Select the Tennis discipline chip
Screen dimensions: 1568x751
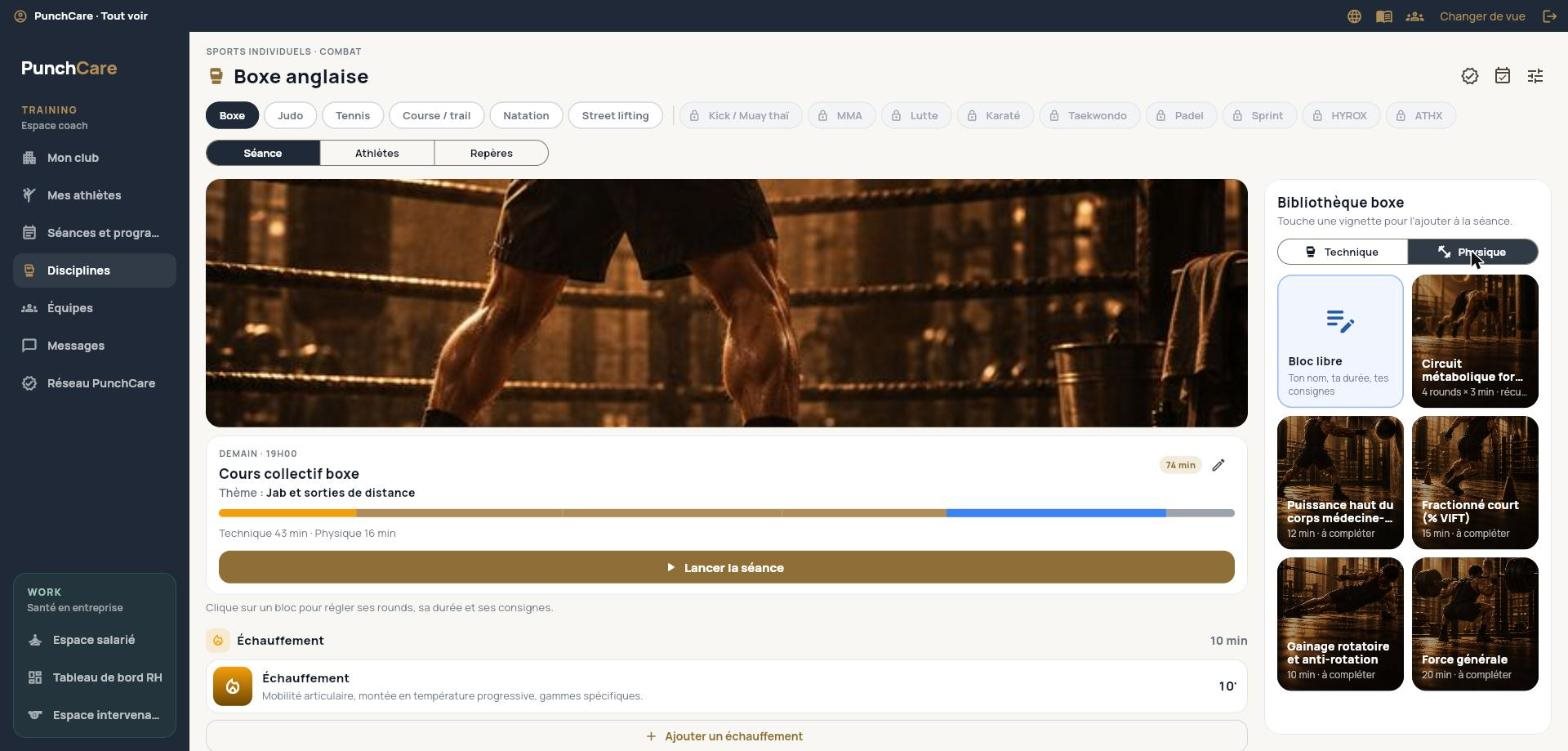pos(353,116)
